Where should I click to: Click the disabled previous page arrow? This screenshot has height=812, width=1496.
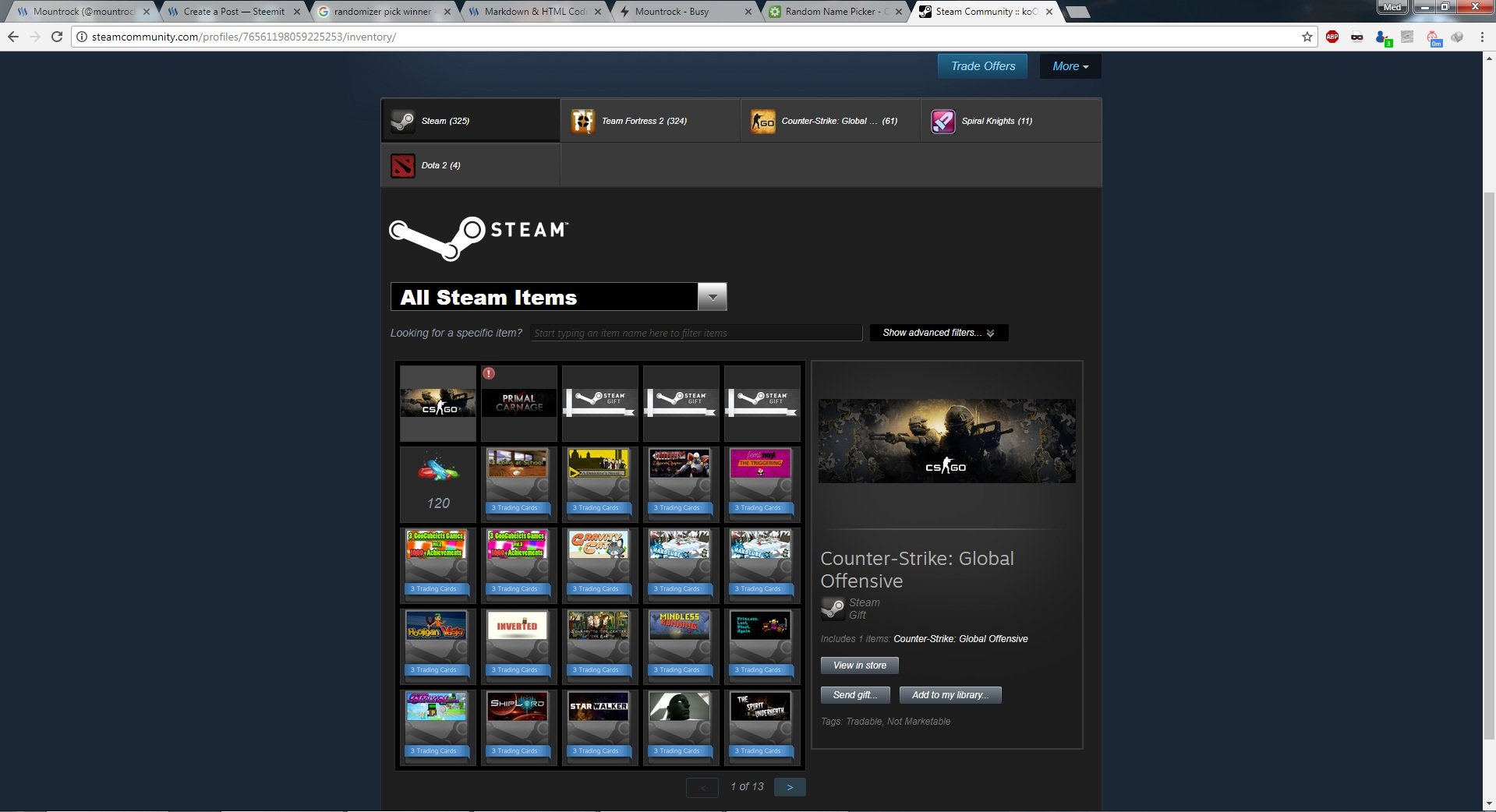pyautogui.click(x=702, y=787)
